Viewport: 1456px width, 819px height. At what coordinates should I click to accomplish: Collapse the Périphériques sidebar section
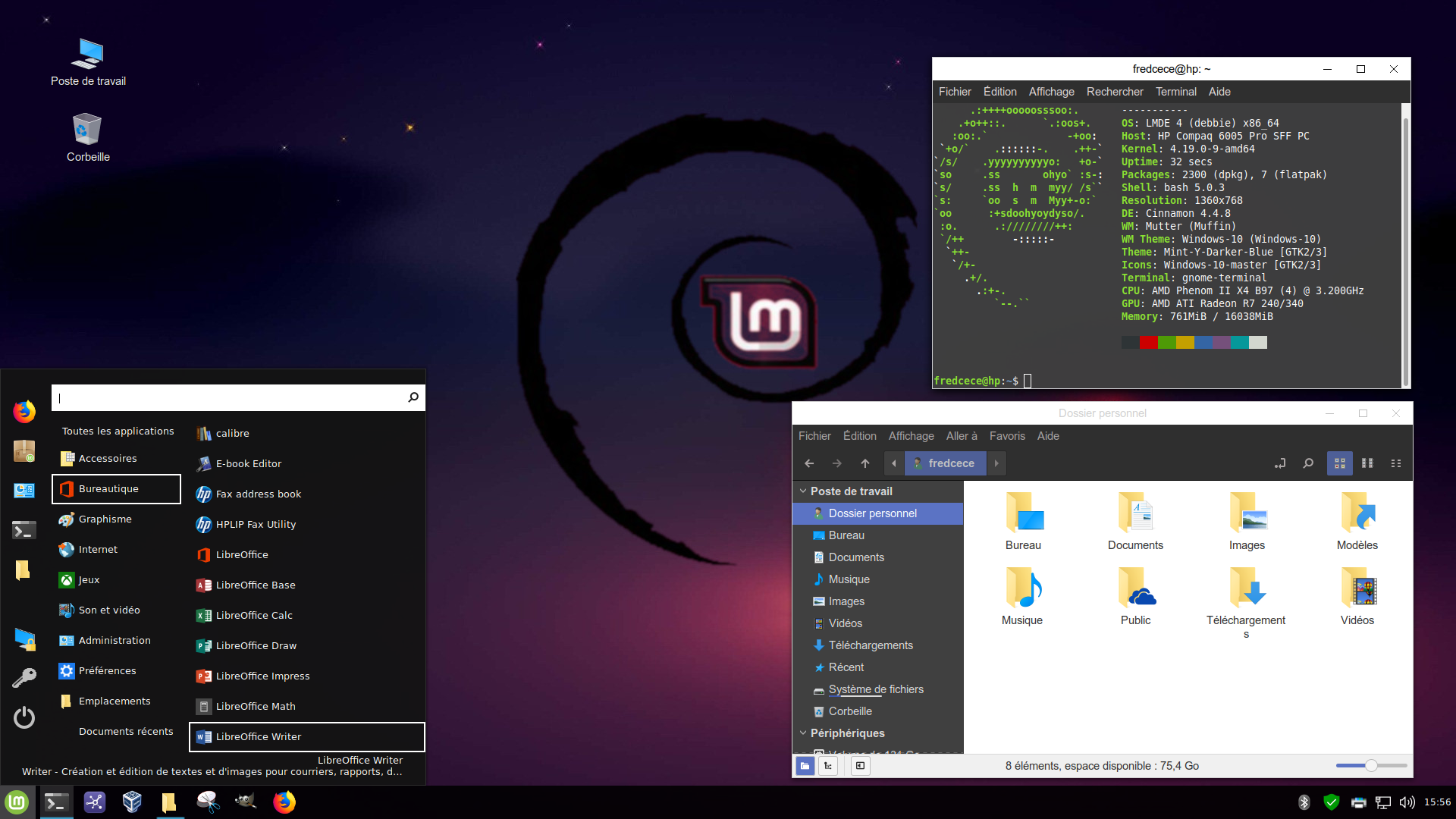(803, 733)
